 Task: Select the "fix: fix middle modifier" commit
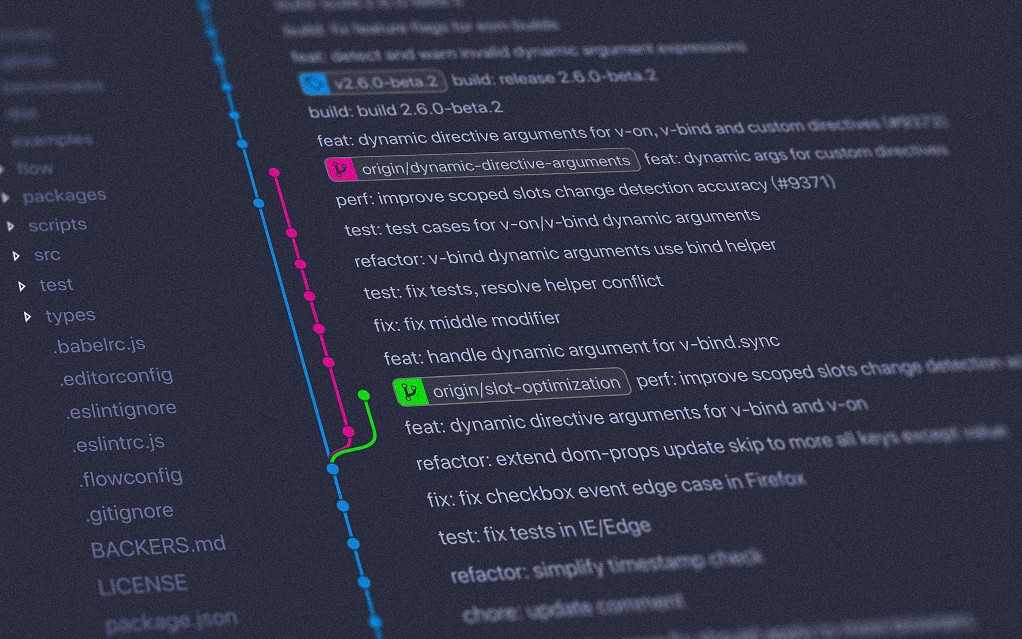tap(466, 322)
